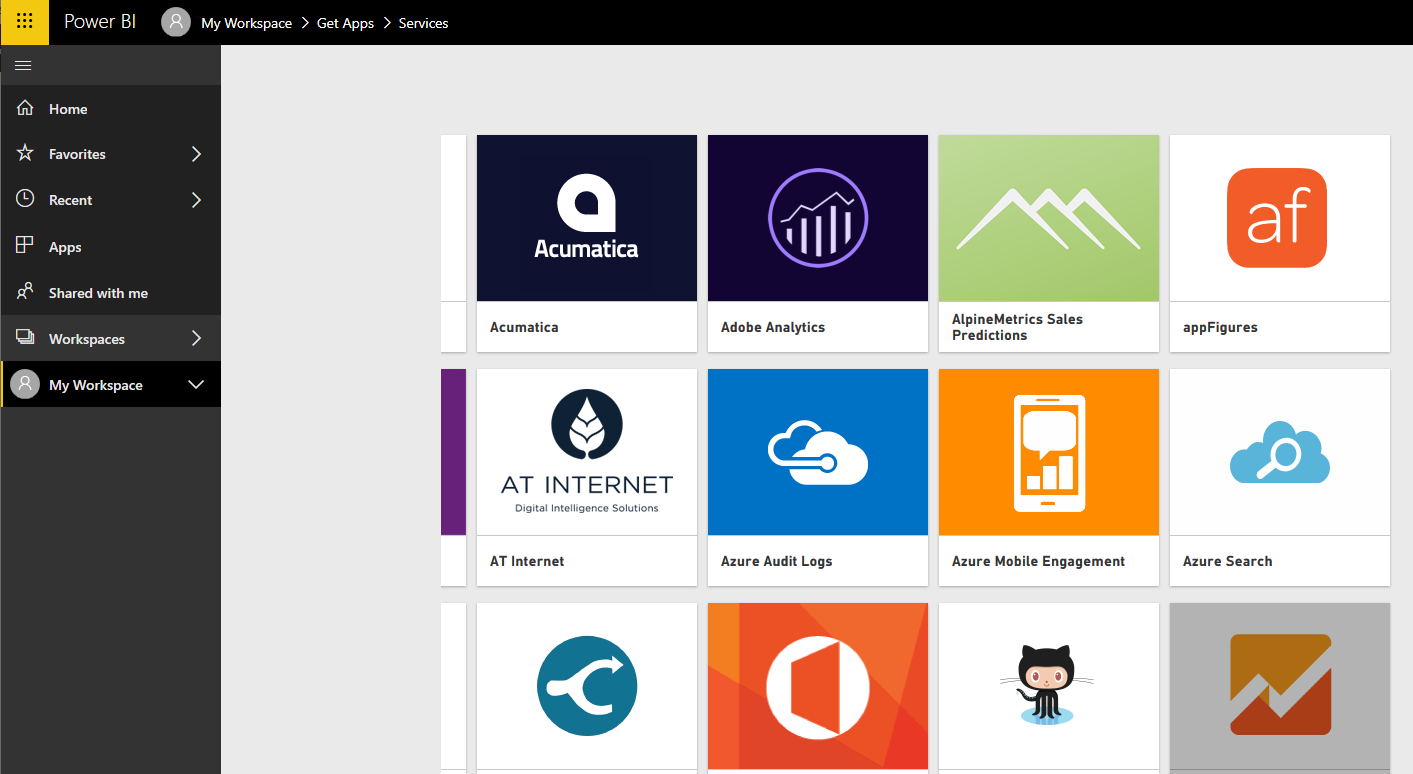The width and height of the screenshot is (1413, 774).
Task: Click the Adobe Analytics caption text
Action: tap(773, 327)
